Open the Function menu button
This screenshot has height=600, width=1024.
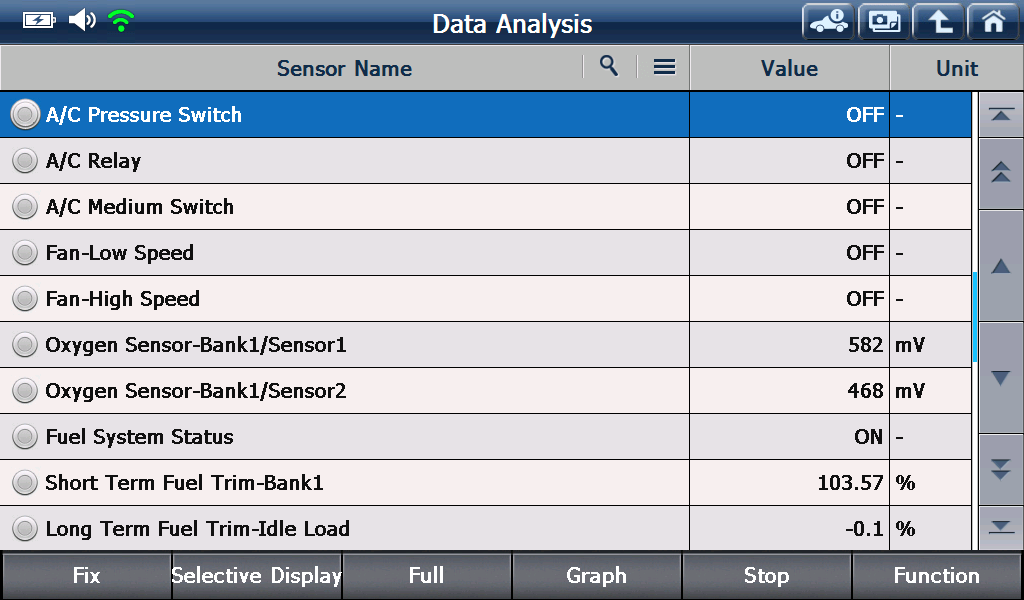click(936, 575)
